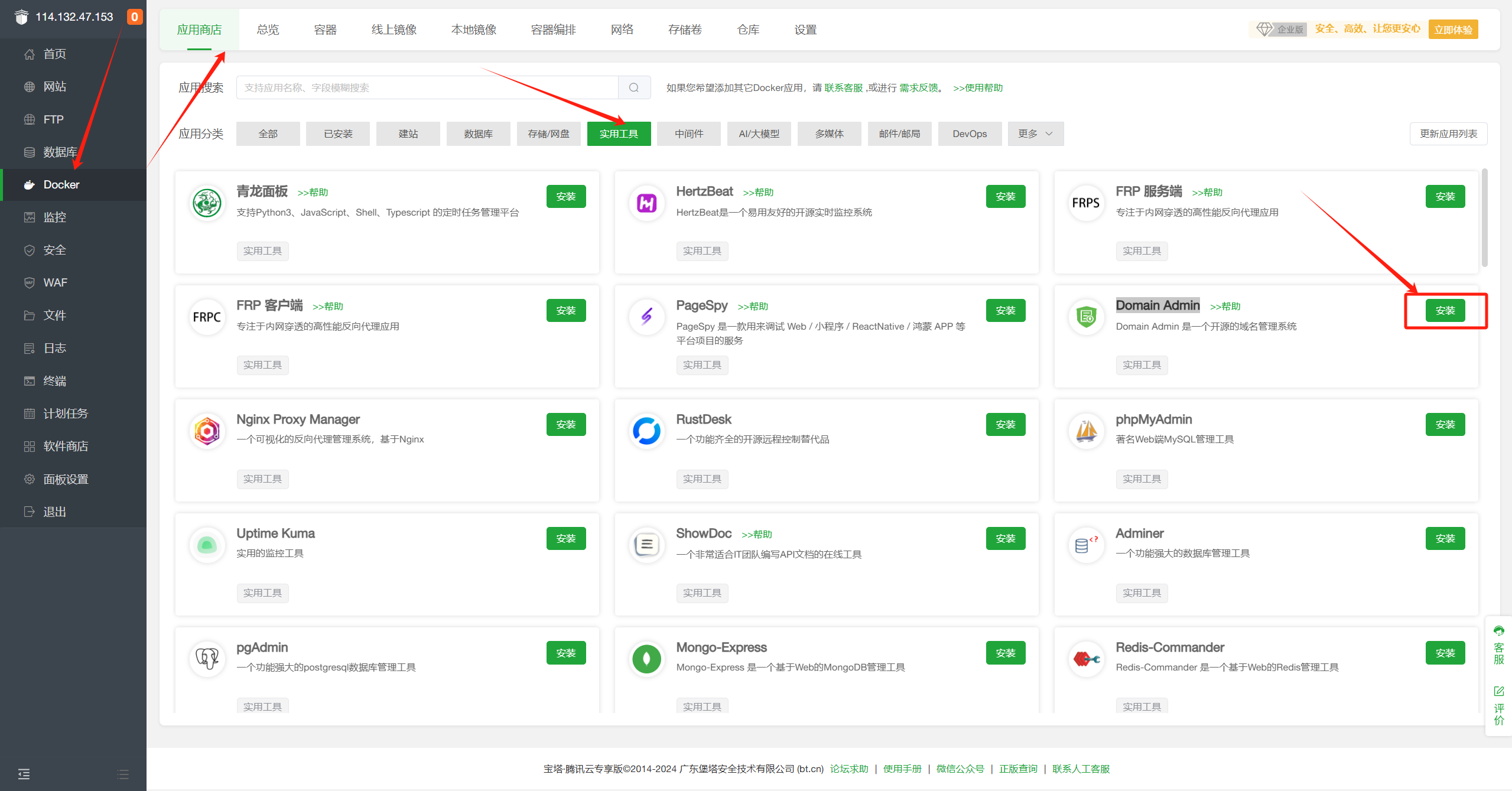Screen dimensions: 1512x791
Task: Click the Nginx Proxy Manager logo
Action: [x=207, y=431]
